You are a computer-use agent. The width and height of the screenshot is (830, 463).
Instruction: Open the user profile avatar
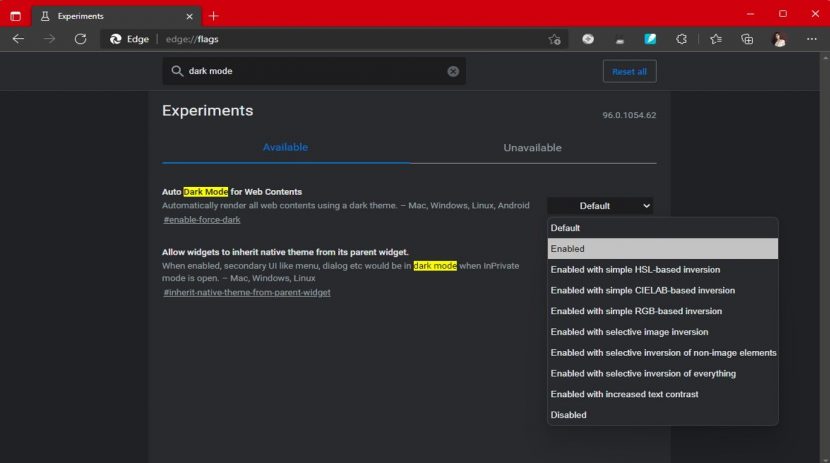tap(779, 39)
